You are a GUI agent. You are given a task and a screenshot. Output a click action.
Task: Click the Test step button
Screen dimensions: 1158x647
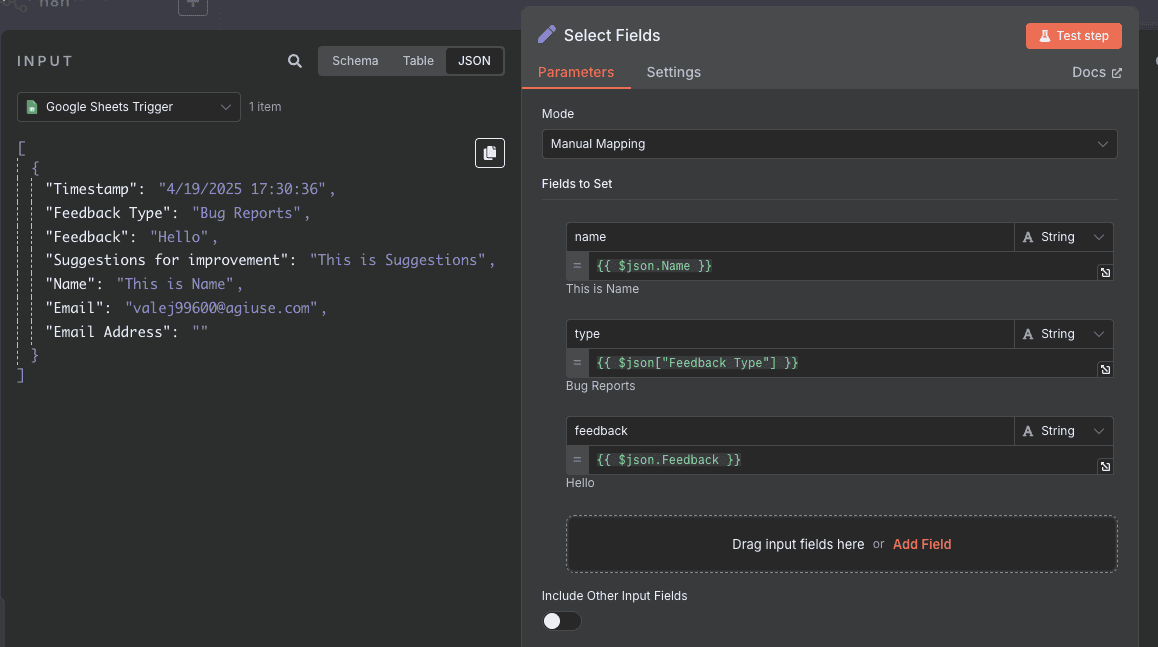[1073, 35]
